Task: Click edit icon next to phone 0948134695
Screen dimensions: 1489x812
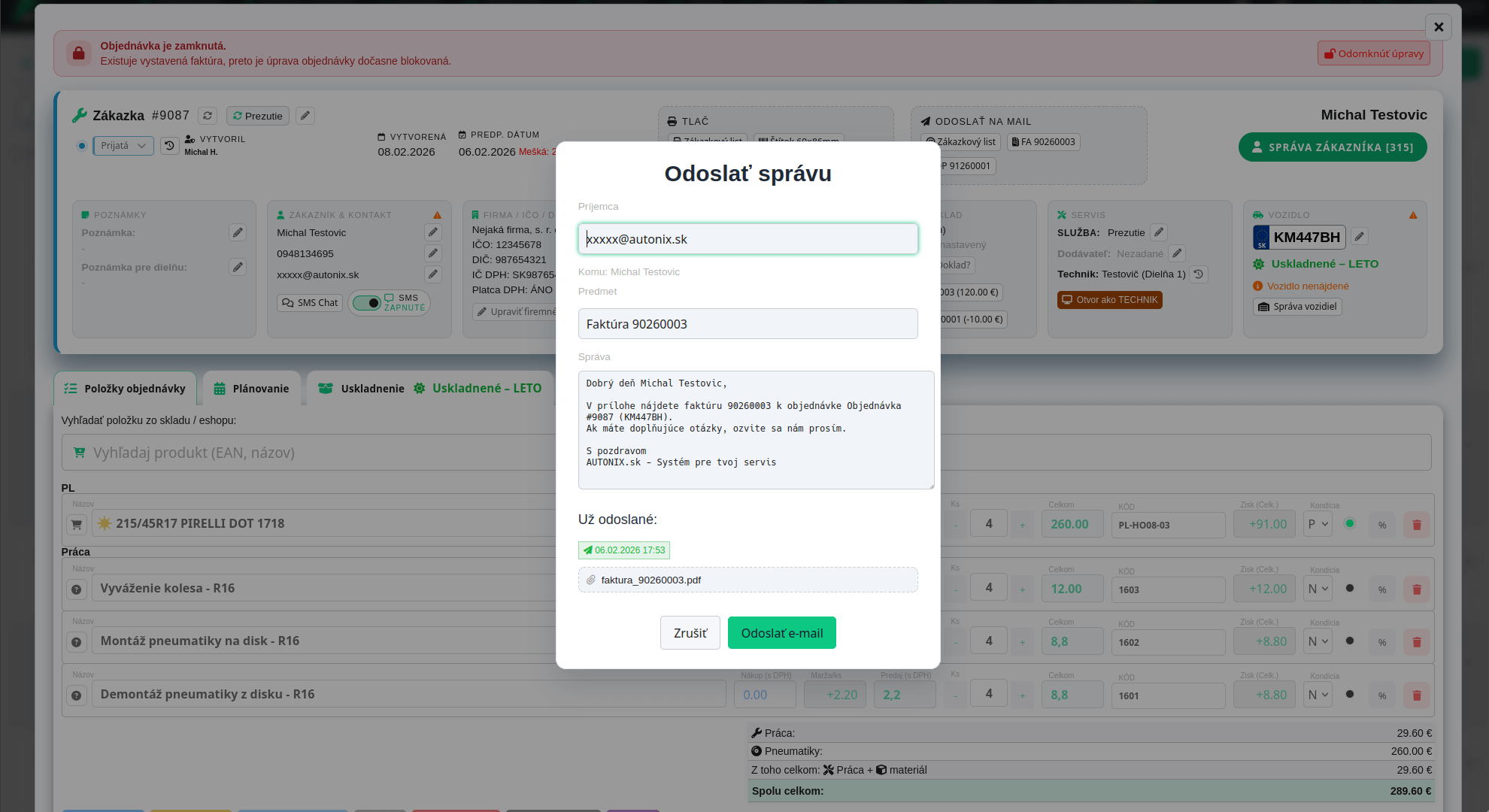Action: 432,253
